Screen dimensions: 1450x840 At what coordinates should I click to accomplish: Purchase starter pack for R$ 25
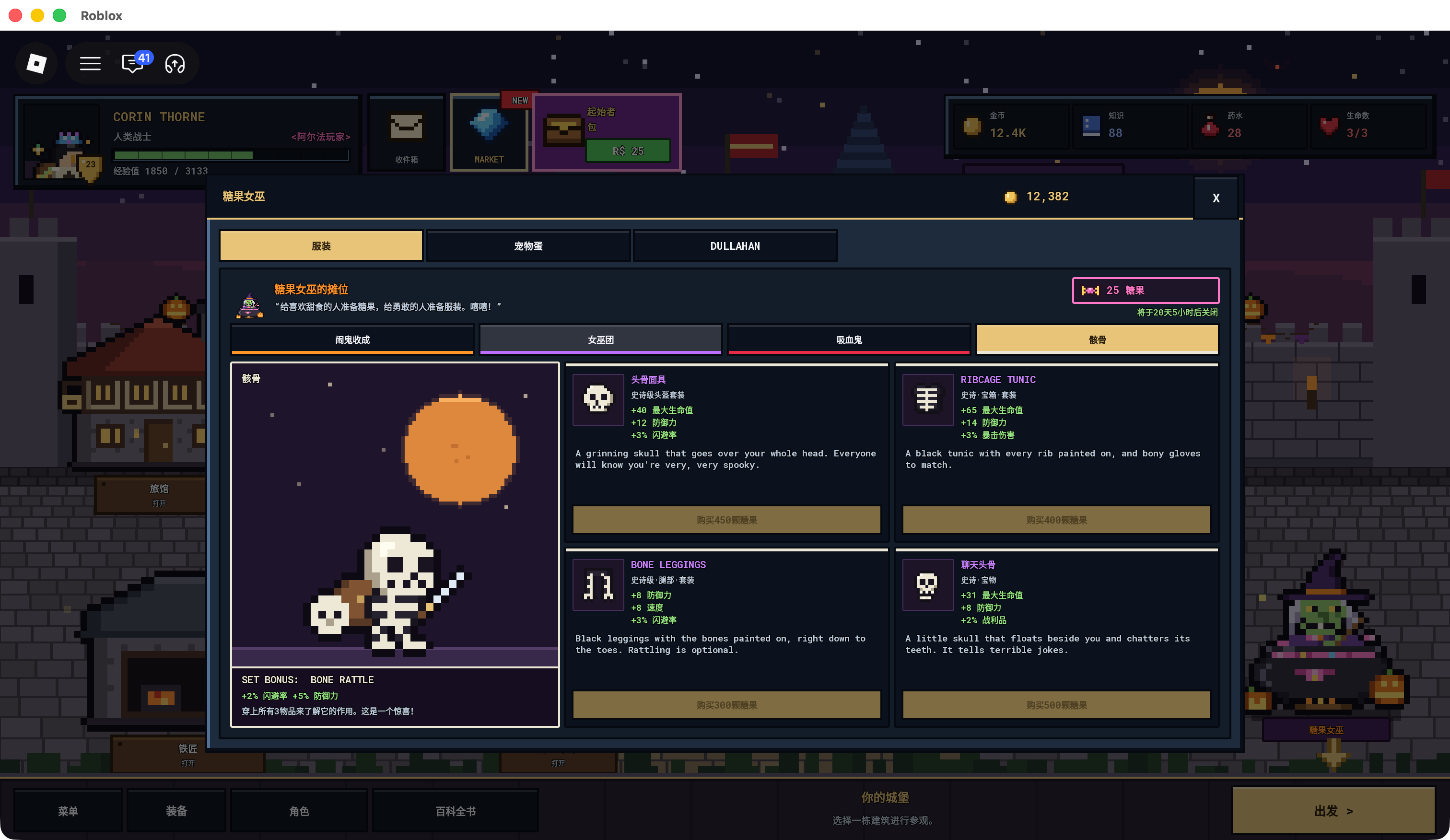tap(628, 151)
